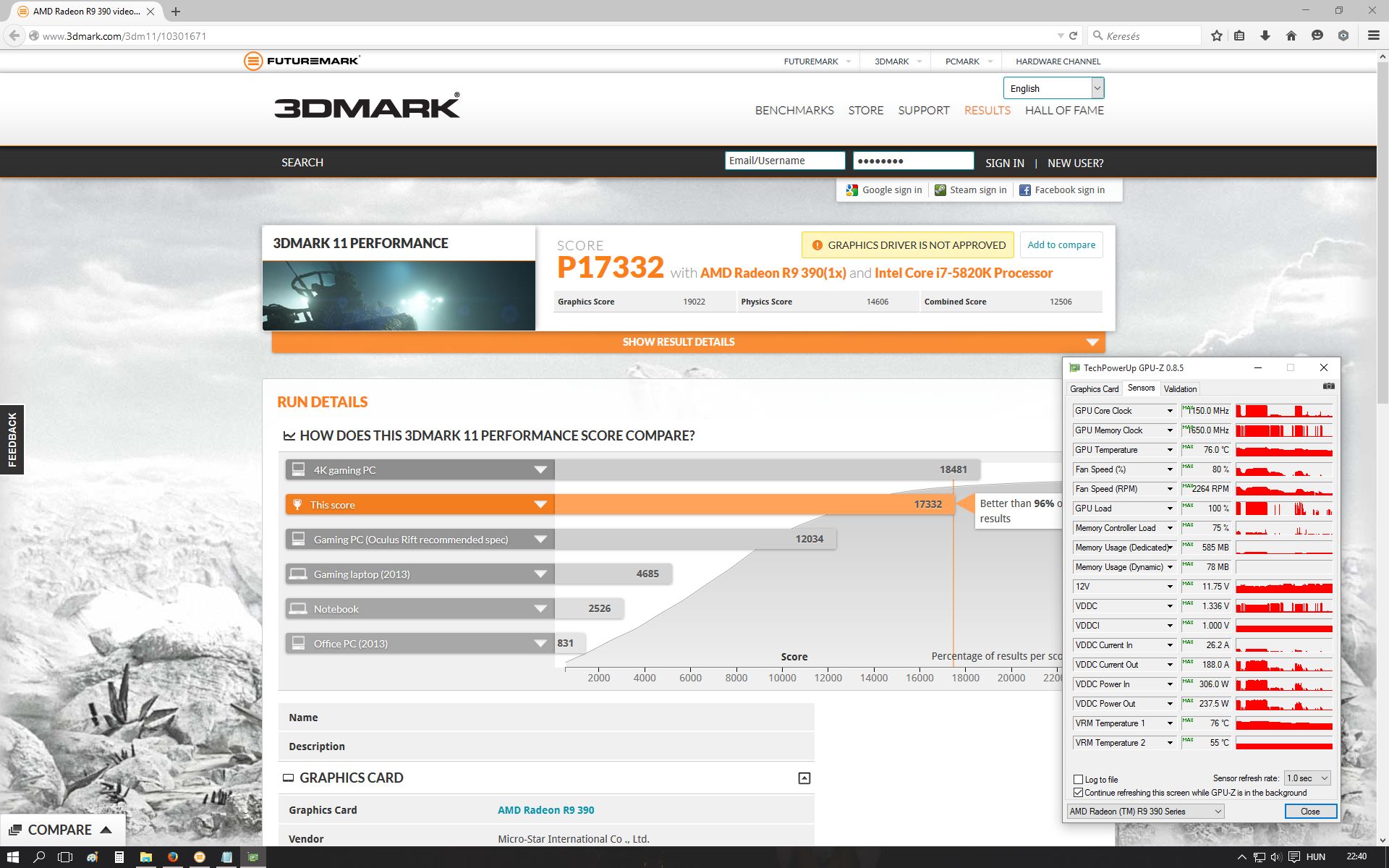Open the GPU Core Clock sensor dropdown

point(1170,411)
